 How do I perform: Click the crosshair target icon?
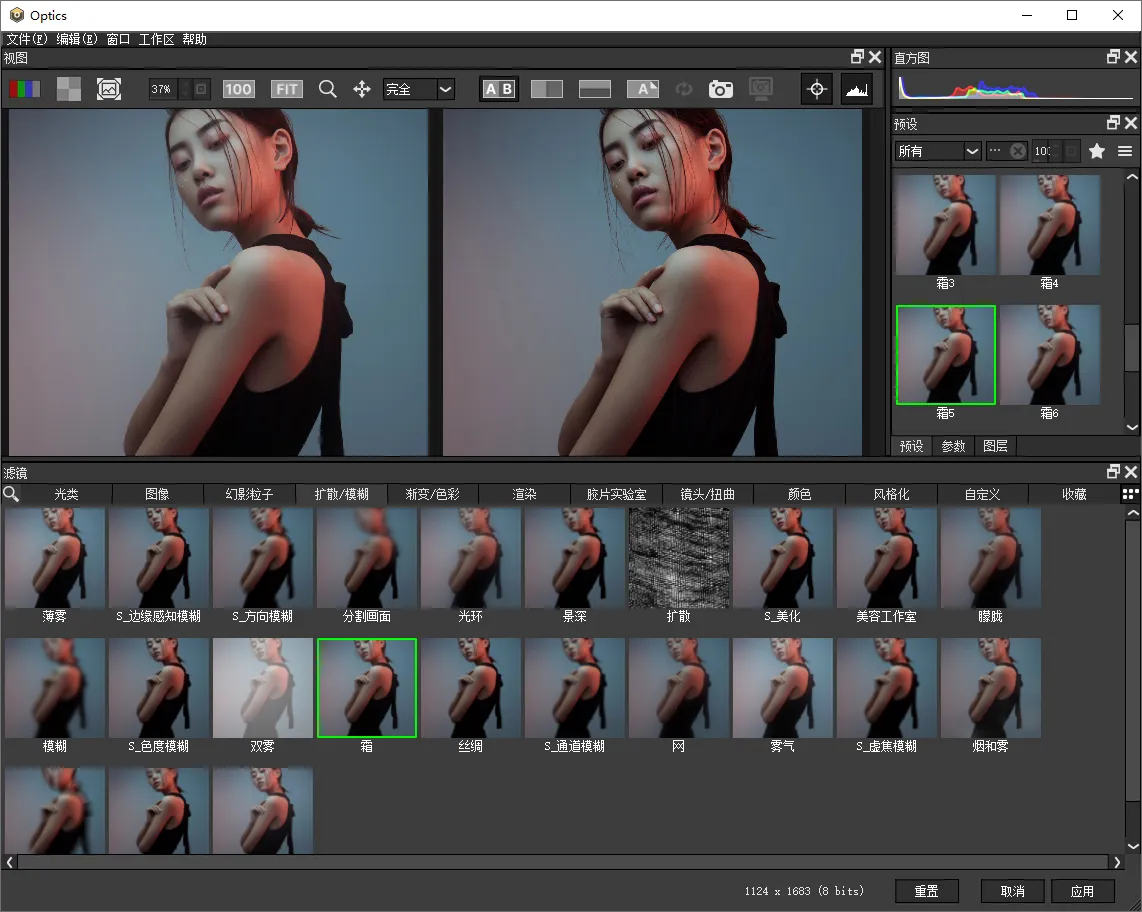pos(817,89)
